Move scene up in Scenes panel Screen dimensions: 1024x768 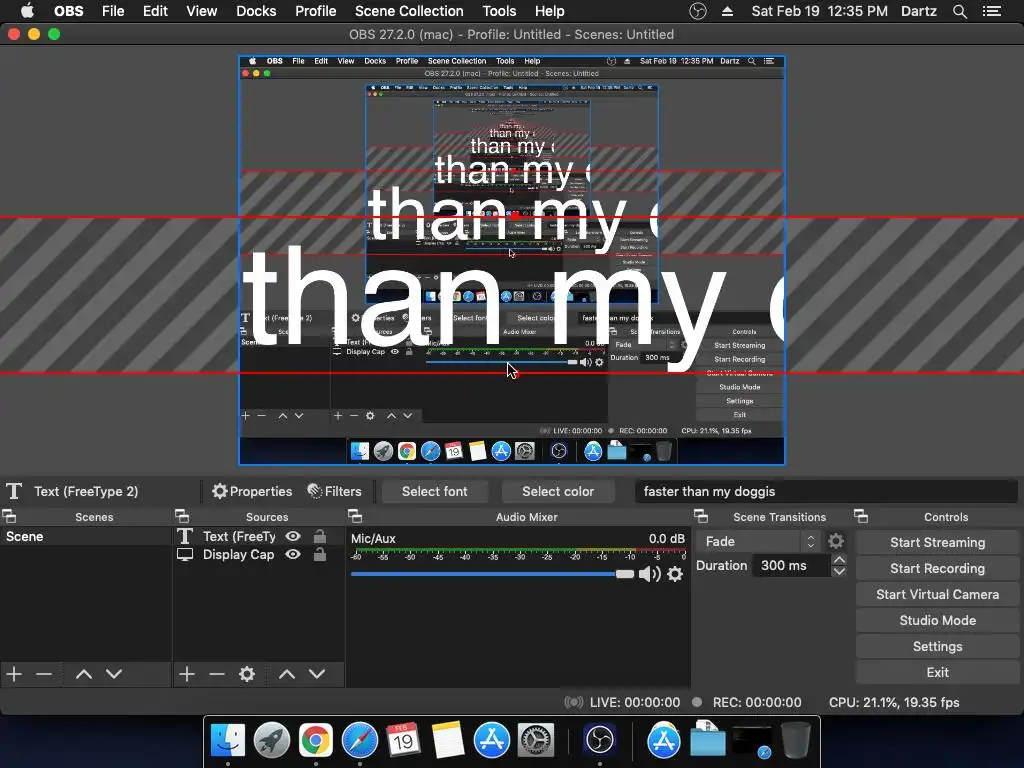tap(84, 674)
